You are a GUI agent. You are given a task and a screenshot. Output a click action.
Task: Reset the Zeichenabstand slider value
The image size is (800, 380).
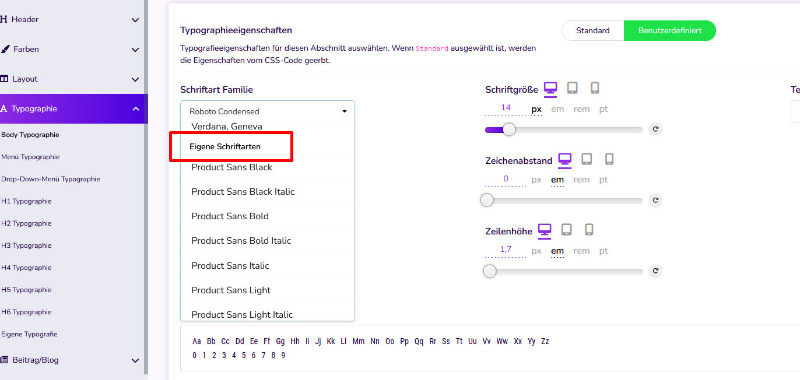click(x=655, y=200)
